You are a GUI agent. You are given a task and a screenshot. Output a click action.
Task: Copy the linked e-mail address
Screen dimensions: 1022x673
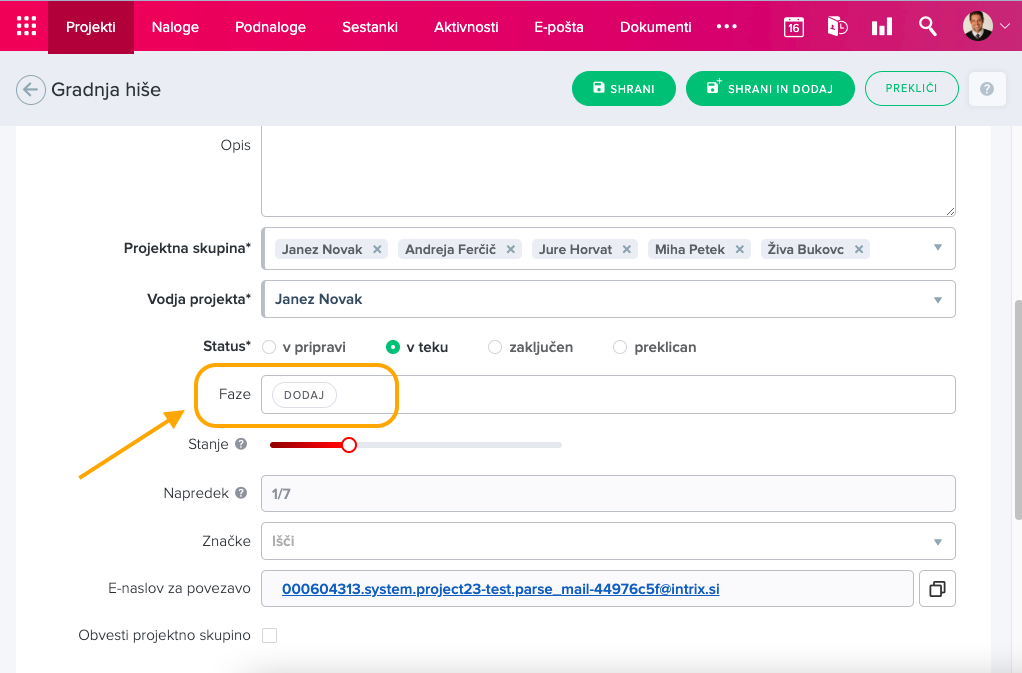[937, 589]
